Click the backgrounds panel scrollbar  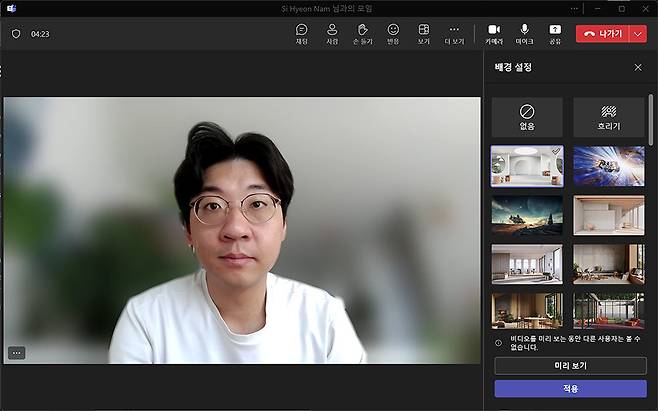650,120
